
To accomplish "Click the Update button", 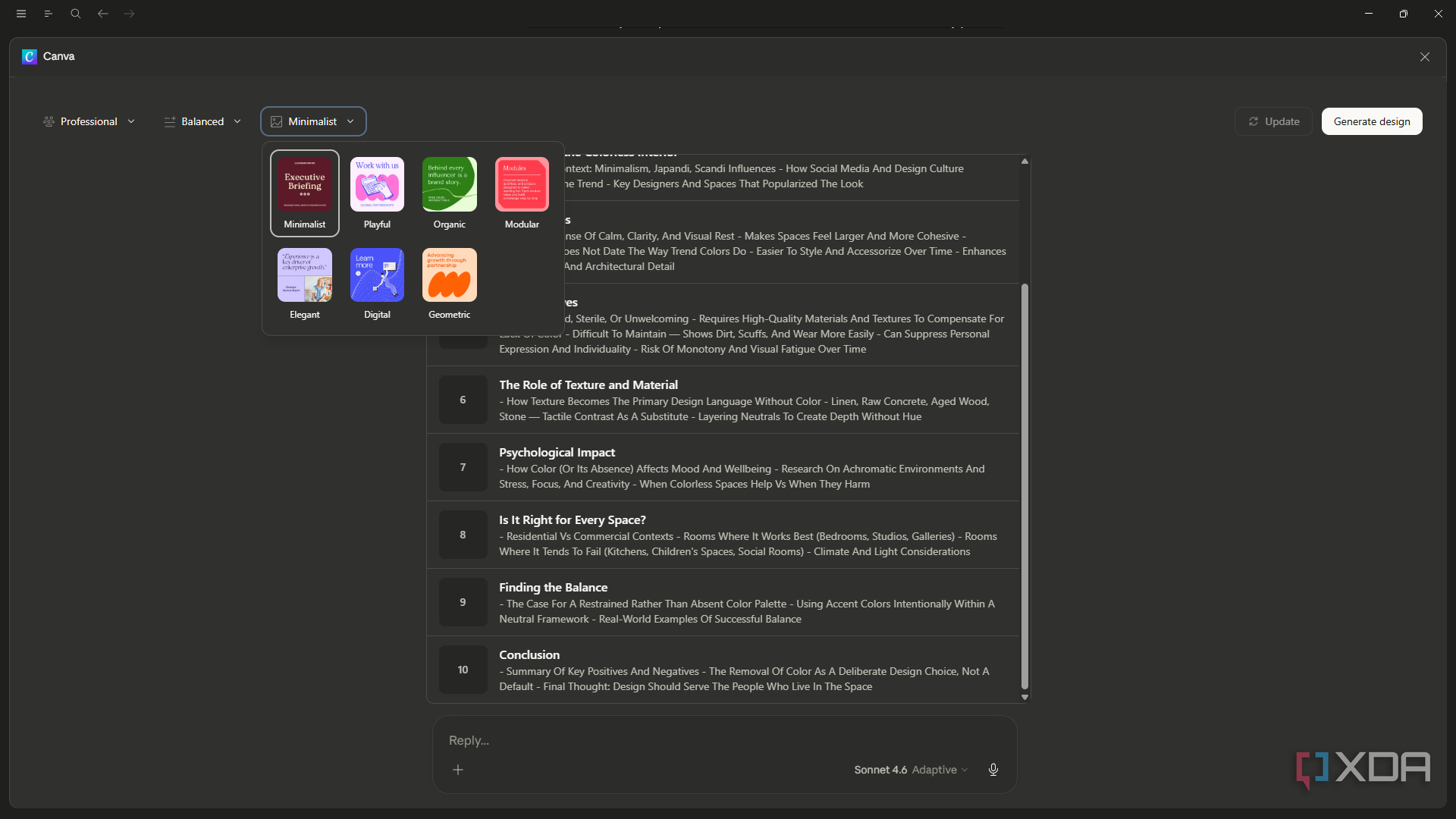I will coord(1274,121).
